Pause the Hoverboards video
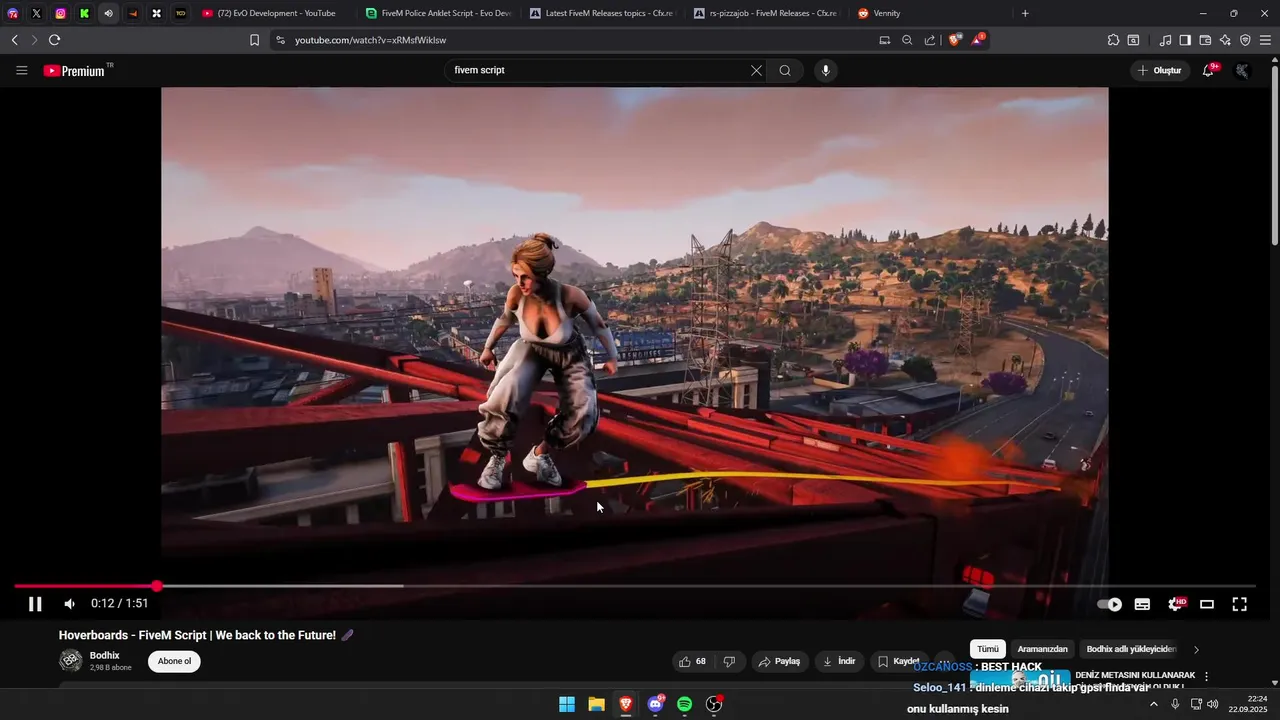Image resolution: width=1280 pixels, height=720 pixels. point(35,604)
